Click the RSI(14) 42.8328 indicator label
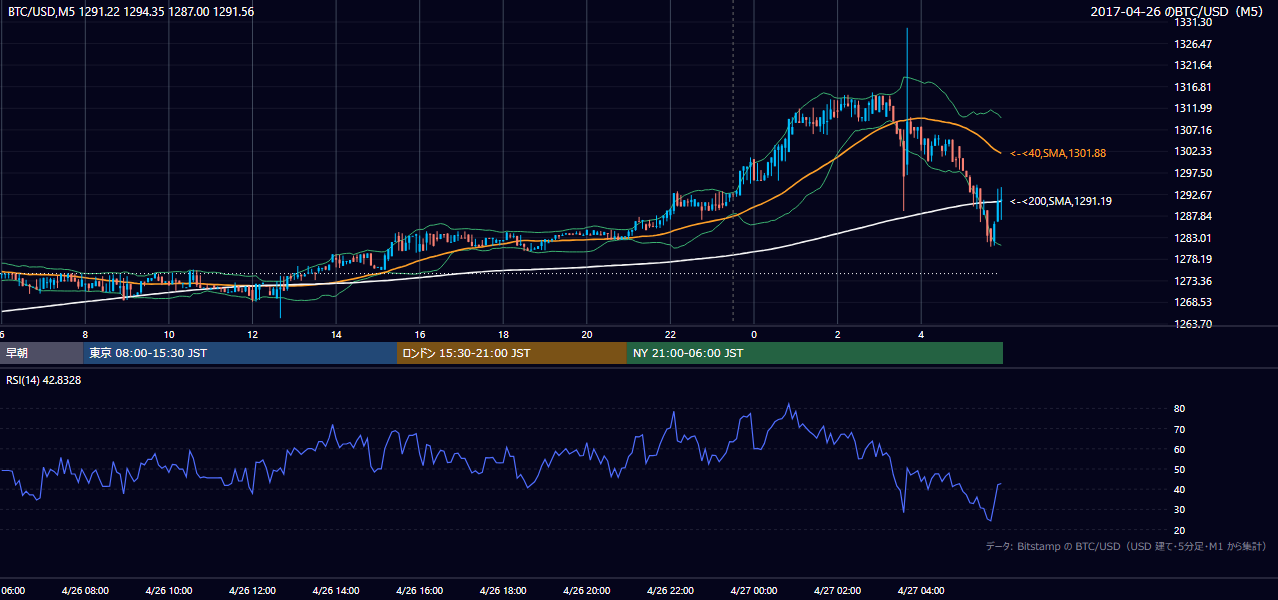Viewport: 1278px width, 600px height. [44, 380]
